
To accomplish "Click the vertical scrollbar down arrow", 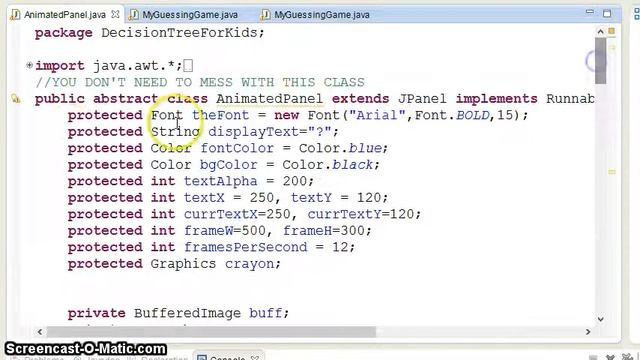I will pos(600,319).
